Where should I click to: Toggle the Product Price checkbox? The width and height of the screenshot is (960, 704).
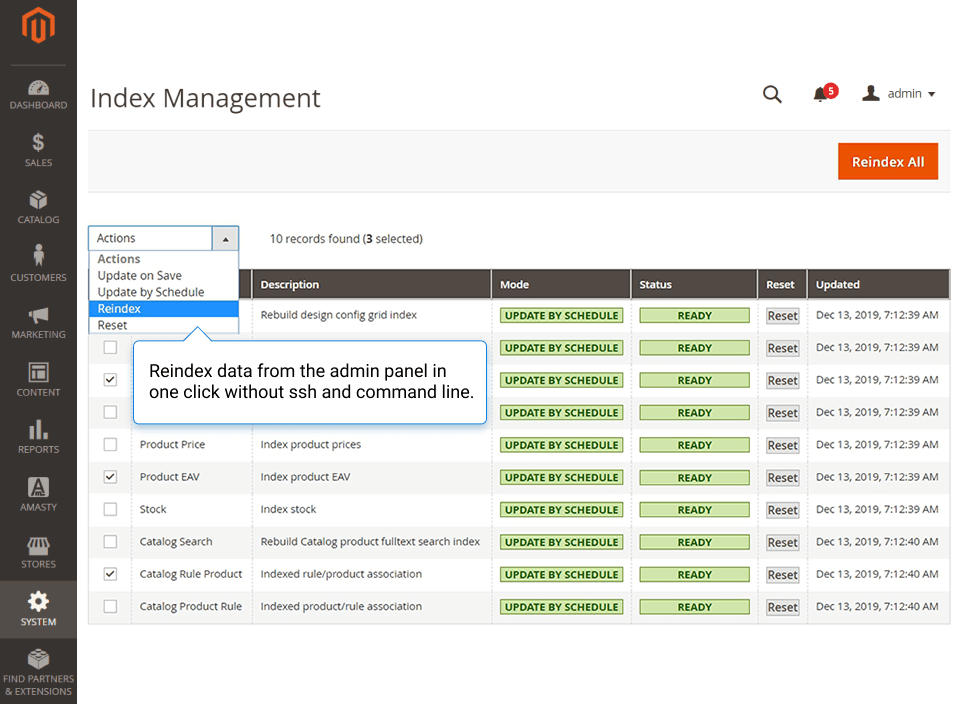coord(110,444)
